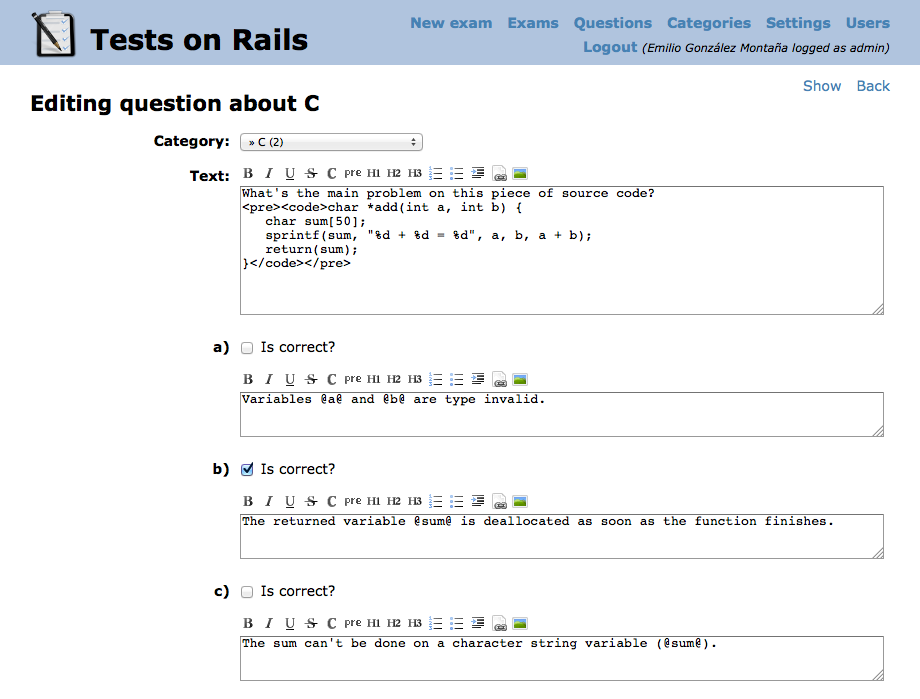Check 'Is correct?' for answer c)
This screenshot has height=699, width=920.
point(247,592)
